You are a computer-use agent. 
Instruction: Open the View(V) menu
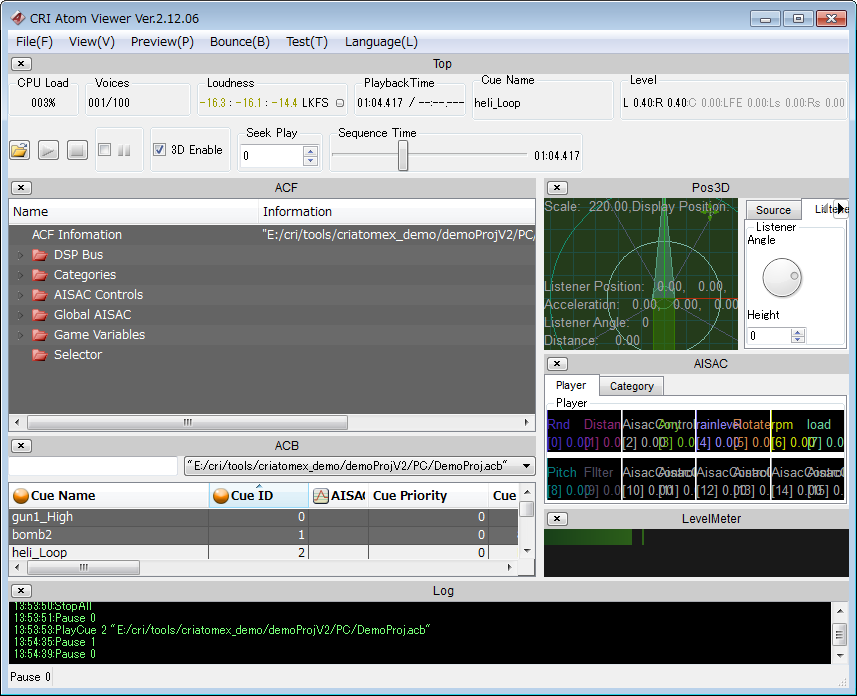(92, 42)
